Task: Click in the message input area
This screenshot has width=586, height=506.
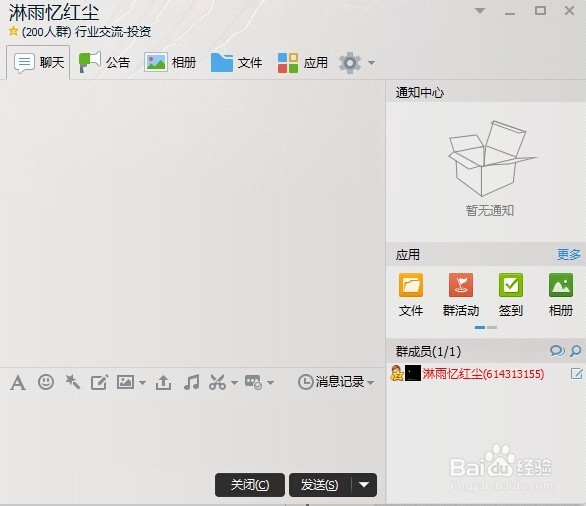Action: pos(192,432)
